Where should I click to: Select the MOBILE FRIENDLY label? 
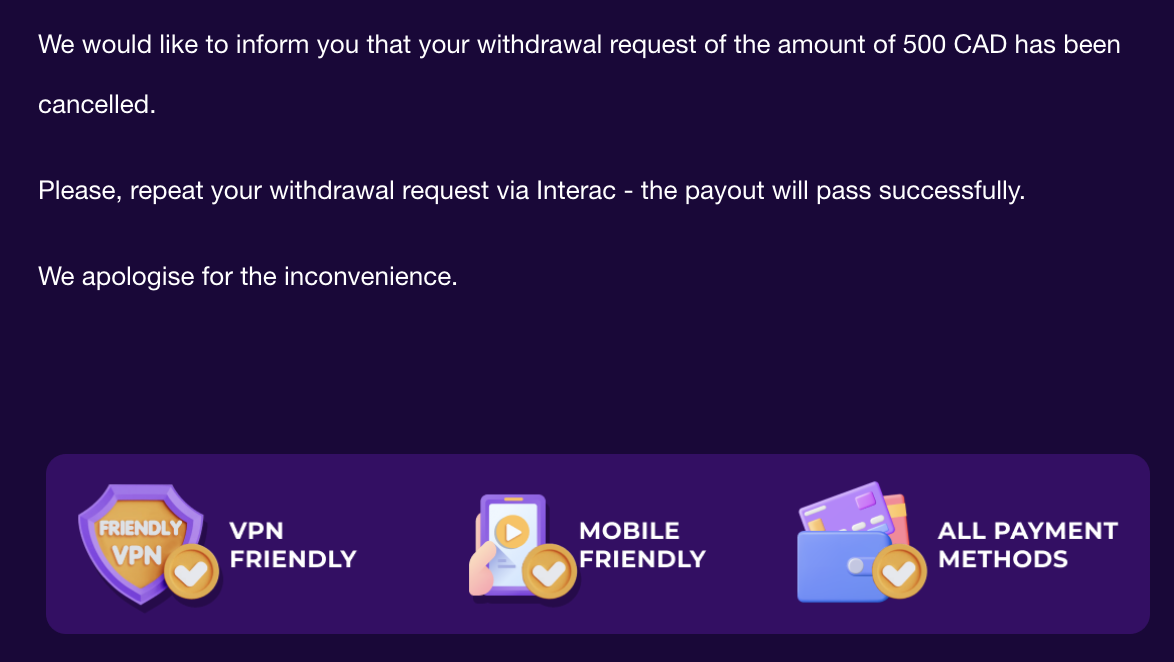coord(642,545)
